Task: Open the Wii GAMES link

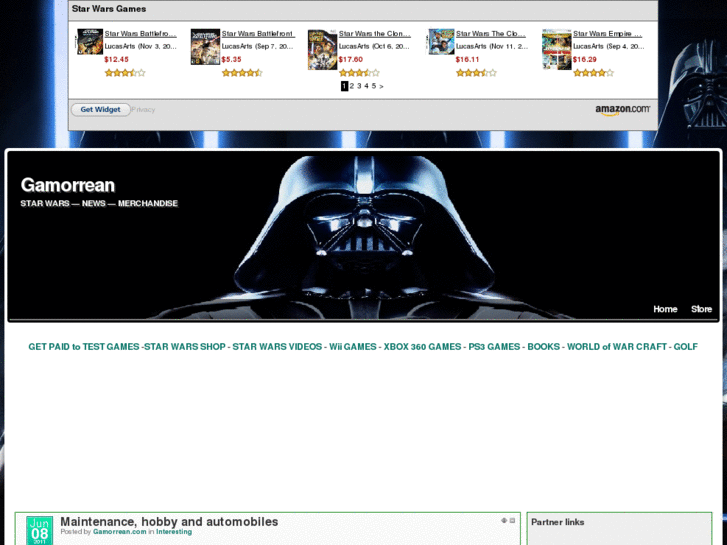Action: (x=353, y=347)
